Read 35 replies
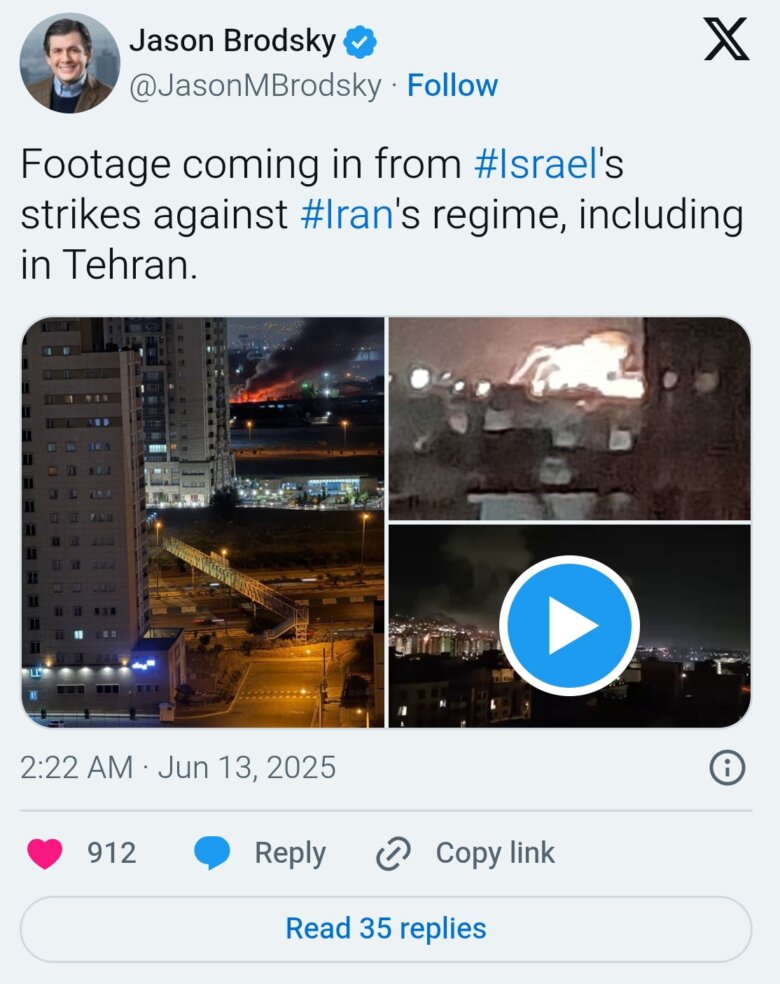780x984 pixels. 386,929
